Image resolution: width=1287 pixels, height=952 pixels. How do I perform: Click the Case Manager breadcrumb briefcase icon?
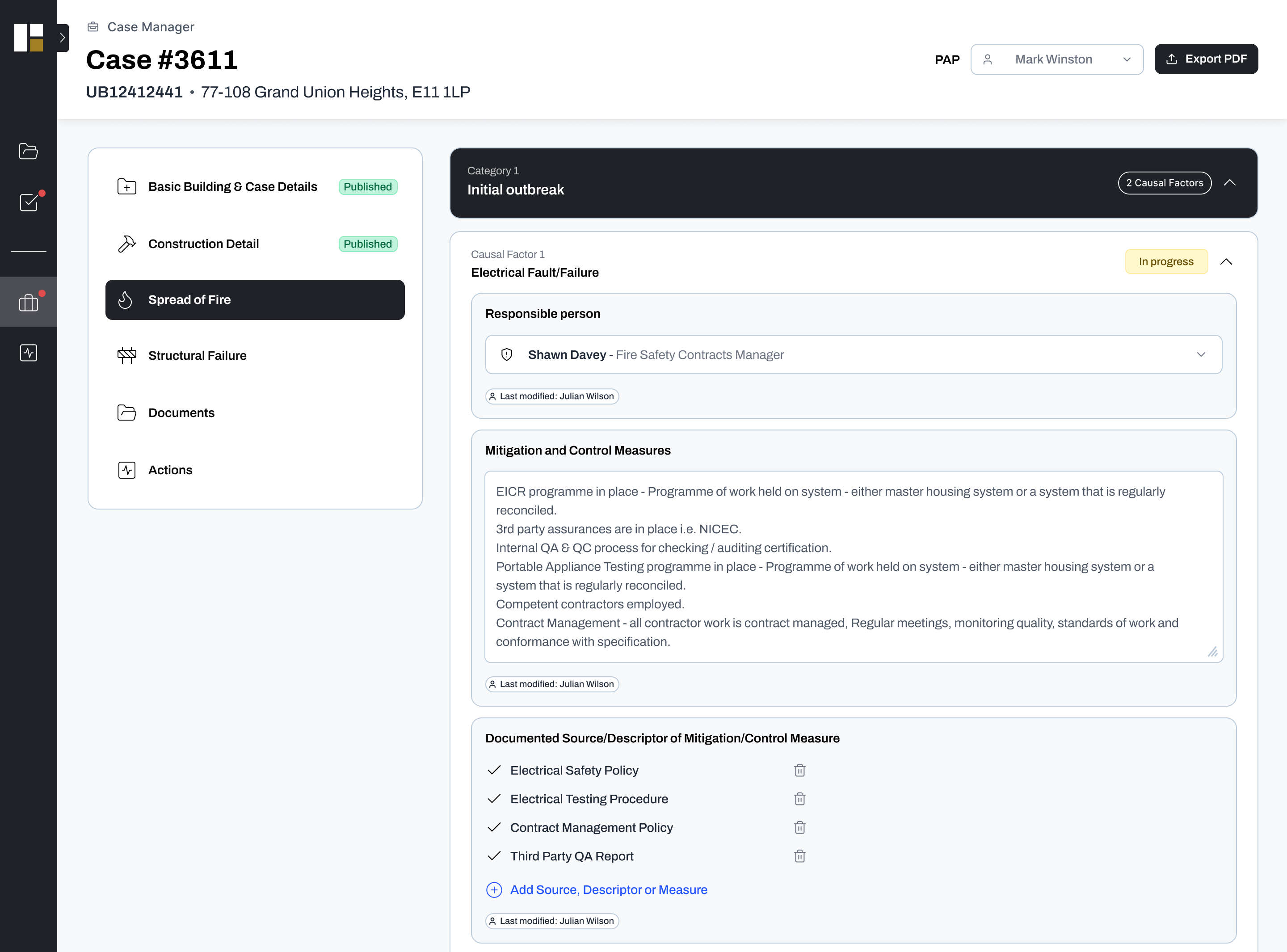pos(93,26)
